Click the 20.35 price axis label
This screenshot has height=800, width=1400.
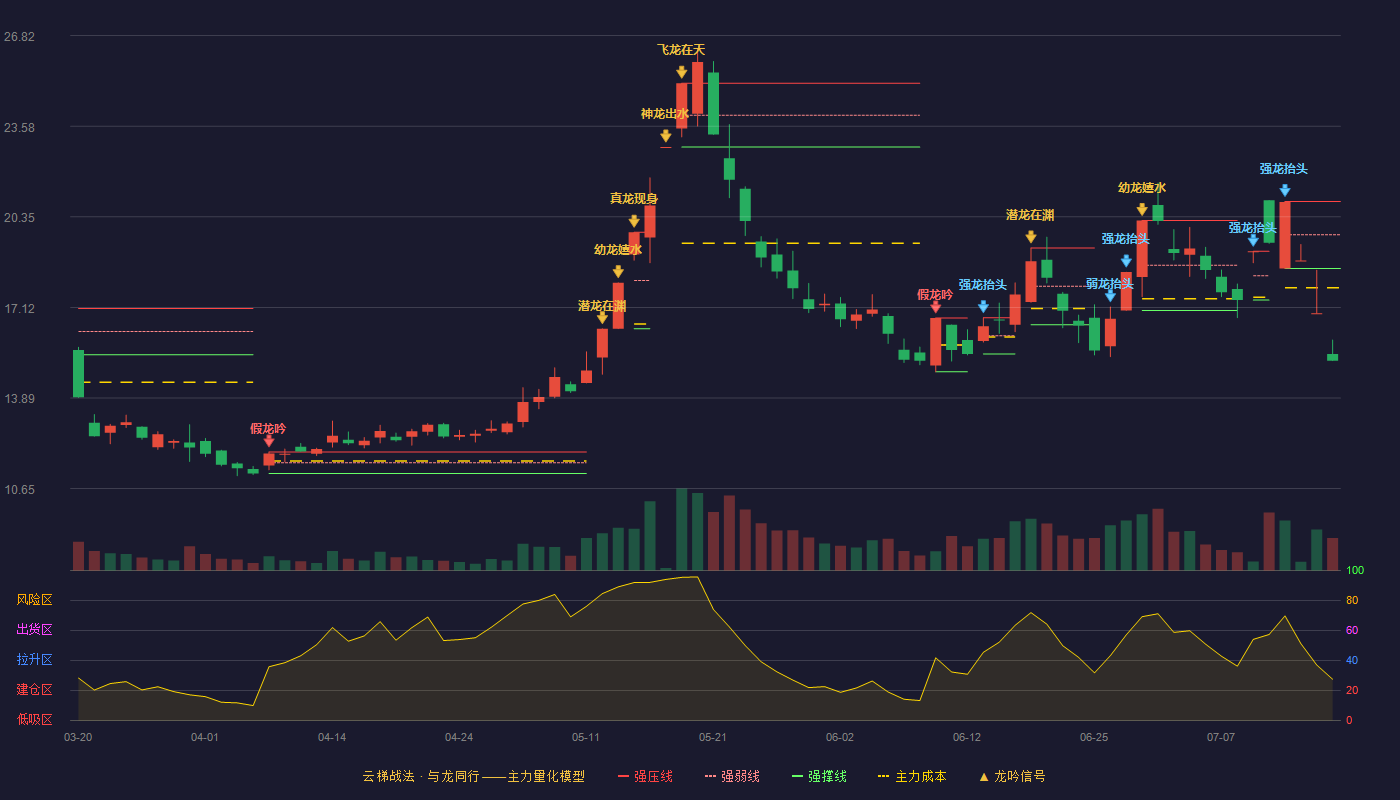click(x=19, y=218)
